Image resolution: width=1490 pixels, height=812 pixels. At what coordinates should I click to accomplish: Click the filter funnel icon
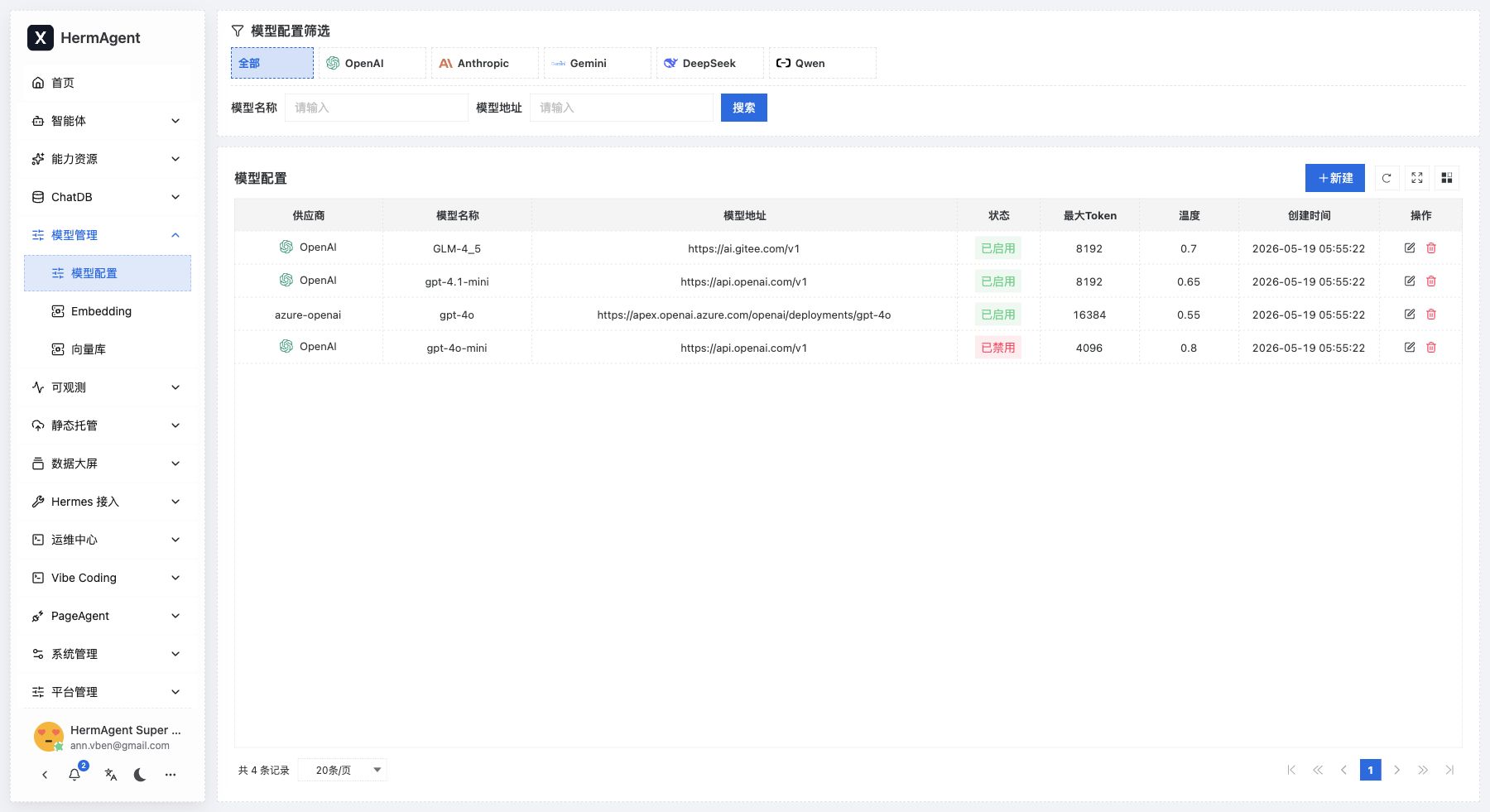coord(238,31)
